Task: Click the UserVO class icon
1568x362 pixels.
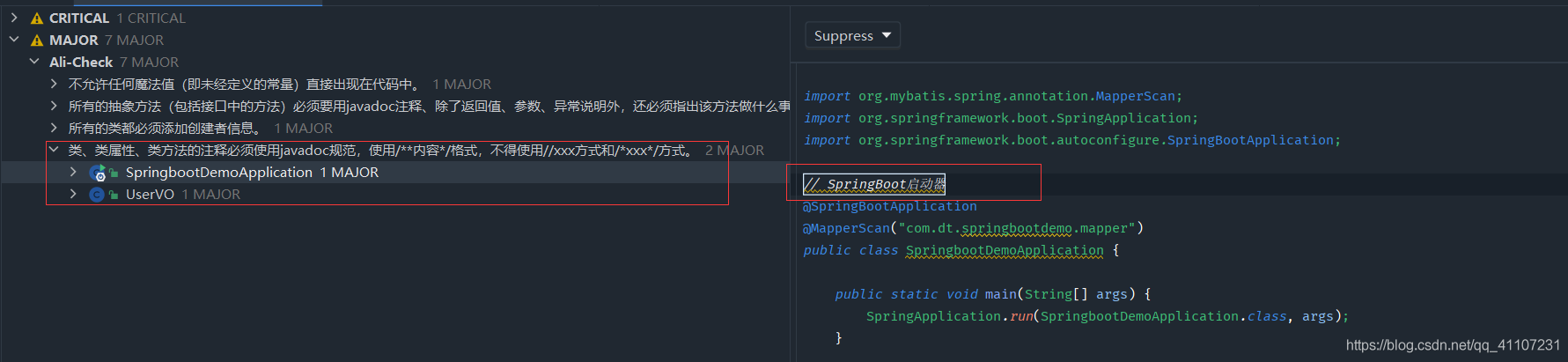Action: pyautogui.click(x=97, y=194)
